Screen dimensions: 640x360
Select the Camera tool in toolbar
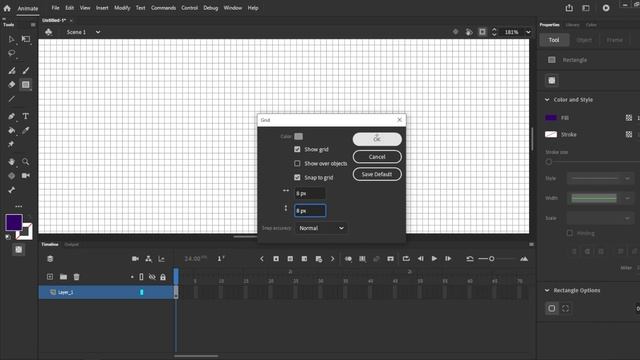[26, 176]
